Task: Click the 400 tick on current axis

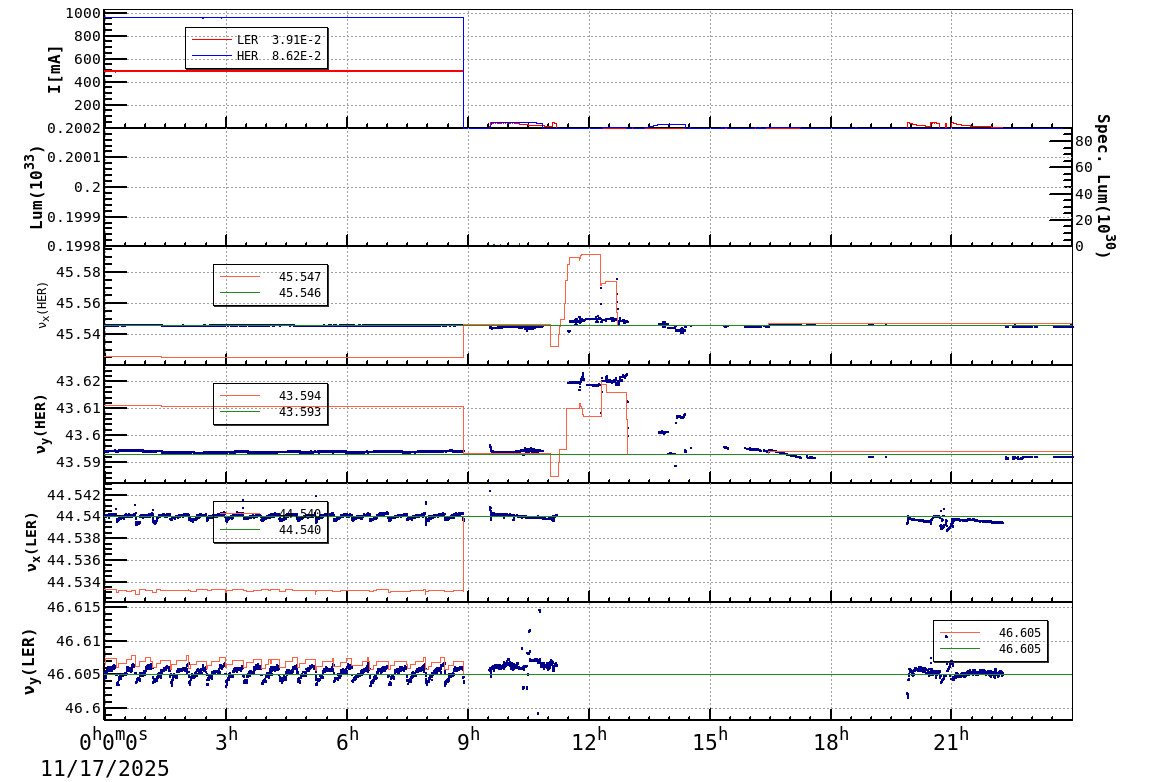Action: [x=87, y=82]
